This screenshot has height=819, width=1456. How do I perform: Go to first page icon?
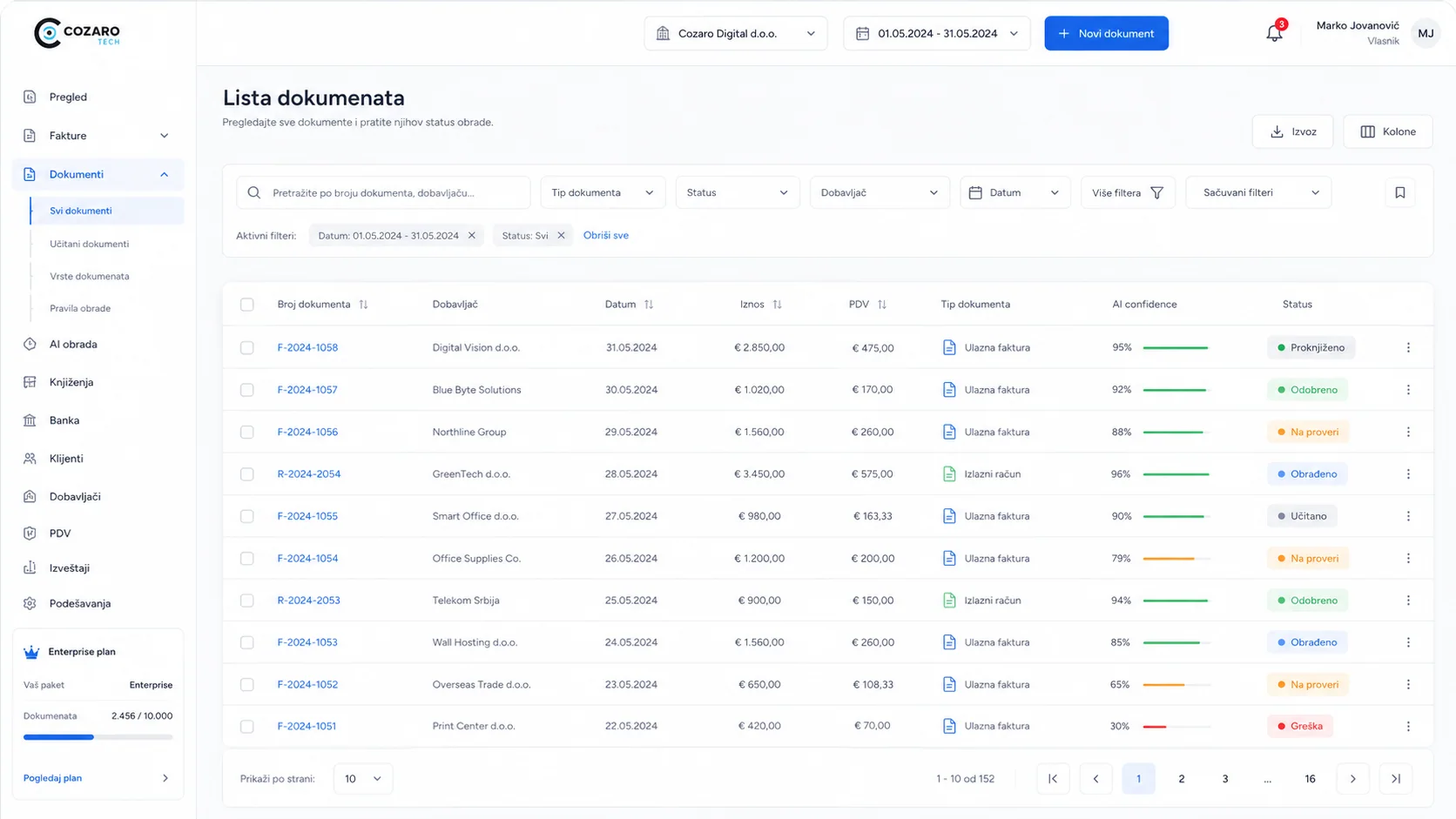pyautogui.click(x=1053, y=779)
